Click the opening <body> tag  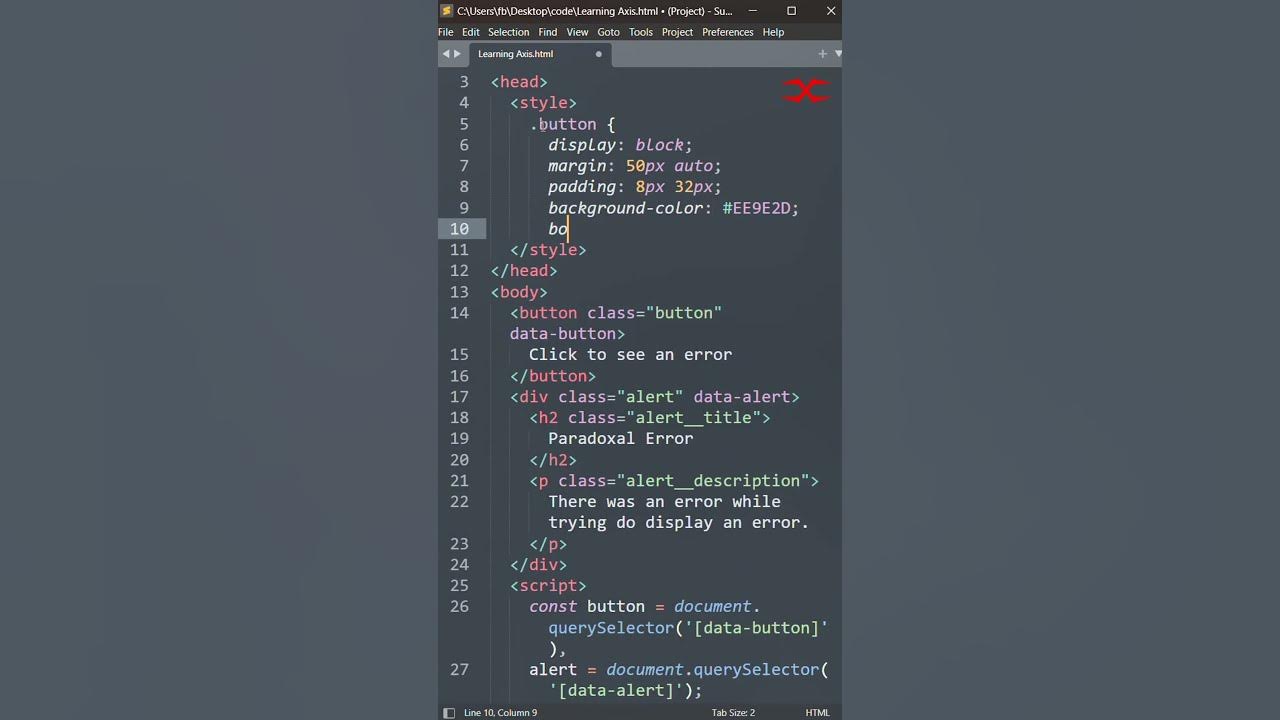519,292
